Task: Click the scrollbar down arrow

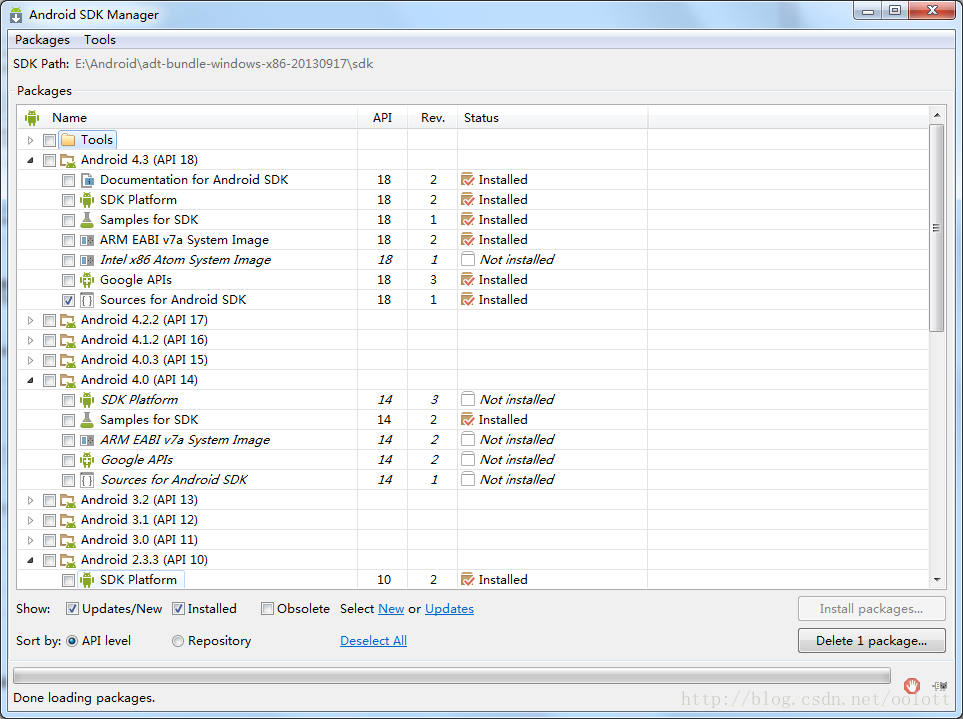Action: point(937,580)
